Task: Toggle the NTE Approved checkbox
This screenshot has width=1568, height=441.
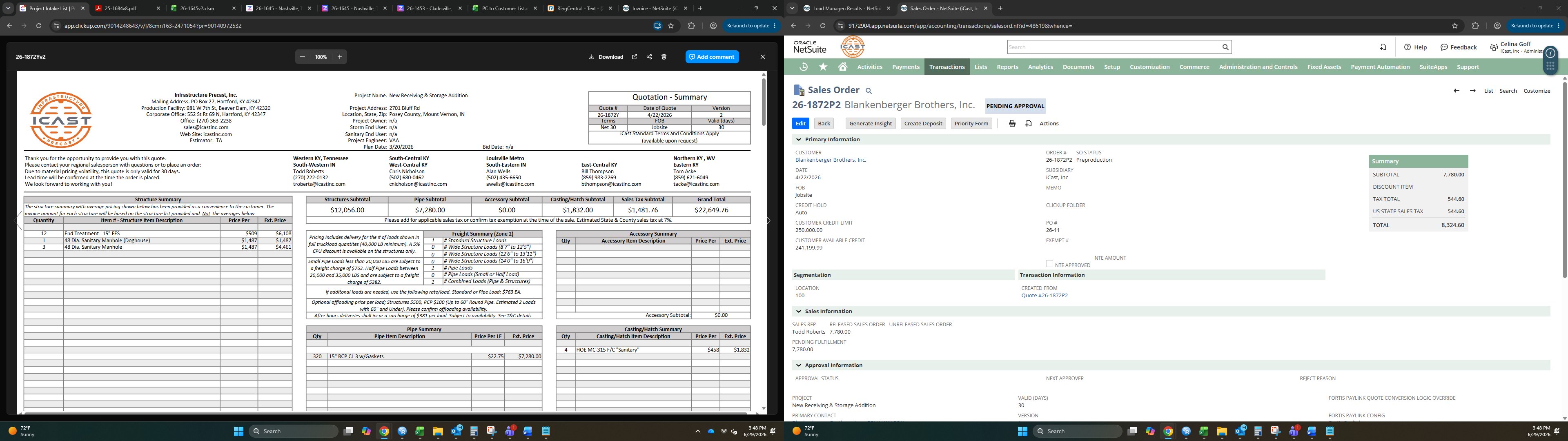Action: [1049, 264]
